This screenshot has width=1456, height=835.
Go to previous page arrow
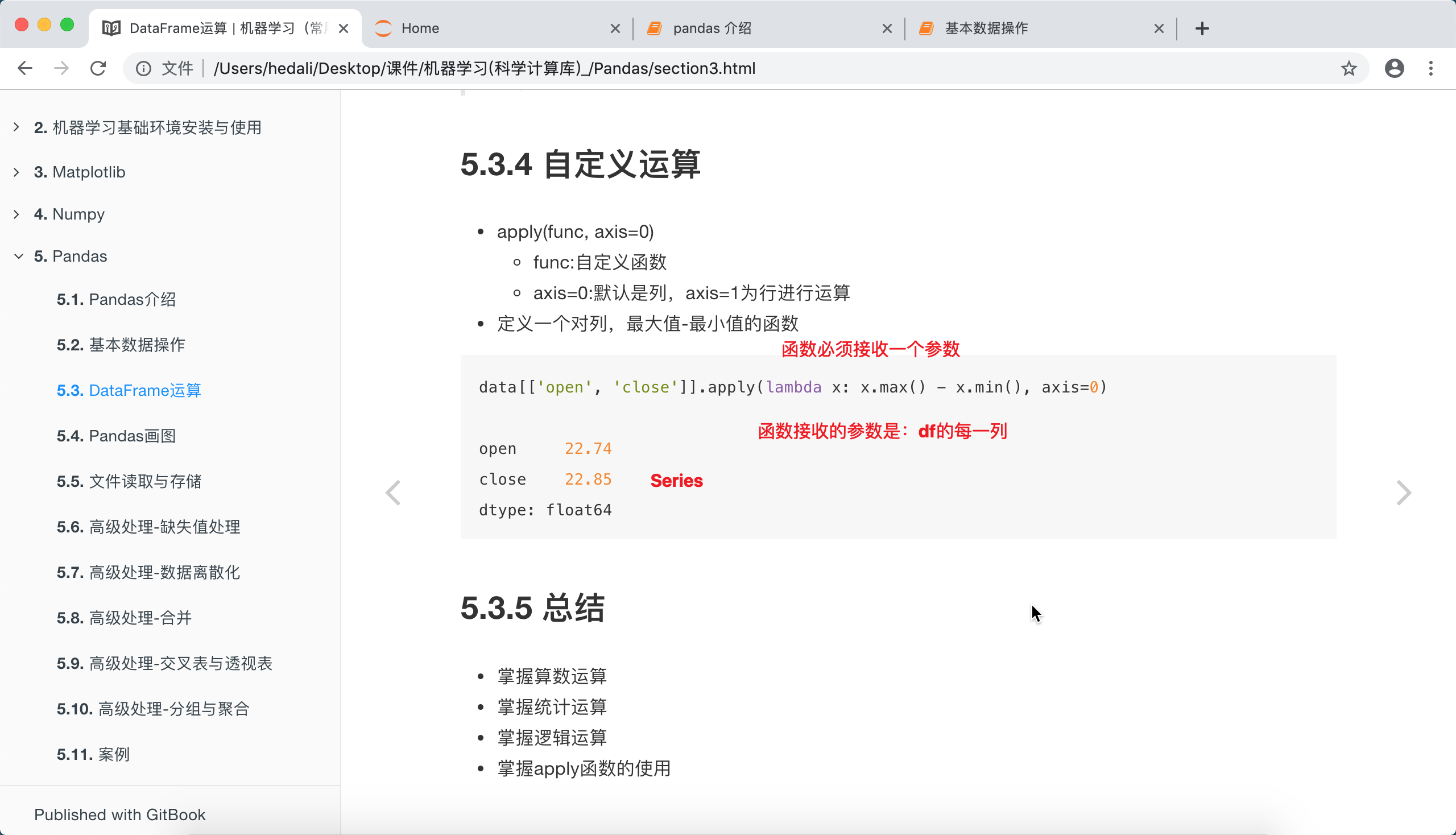393,493
